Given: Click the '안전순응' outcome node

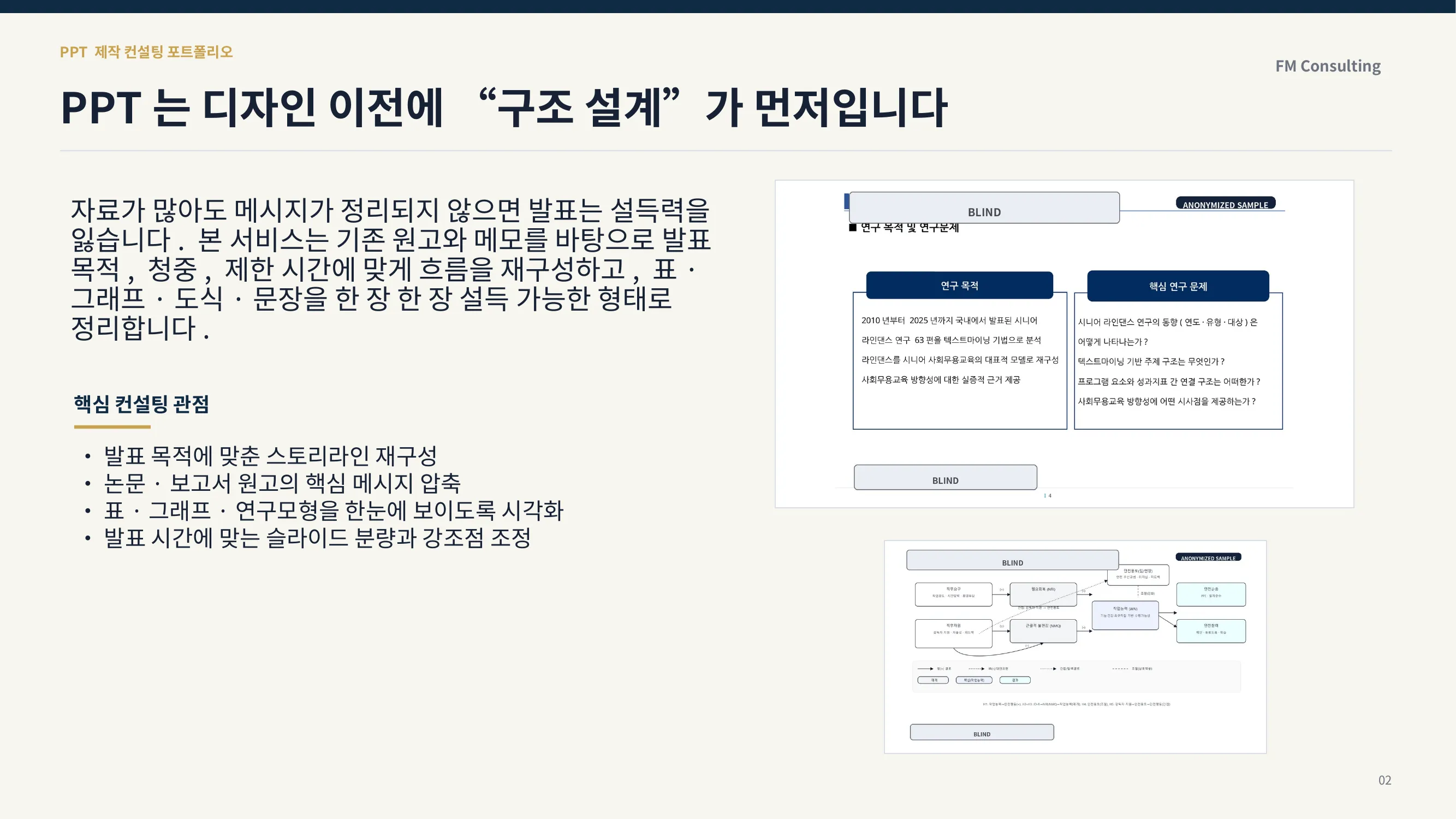Looking at the screenshot, I should pyautogui.click(x=1211, y=594).
